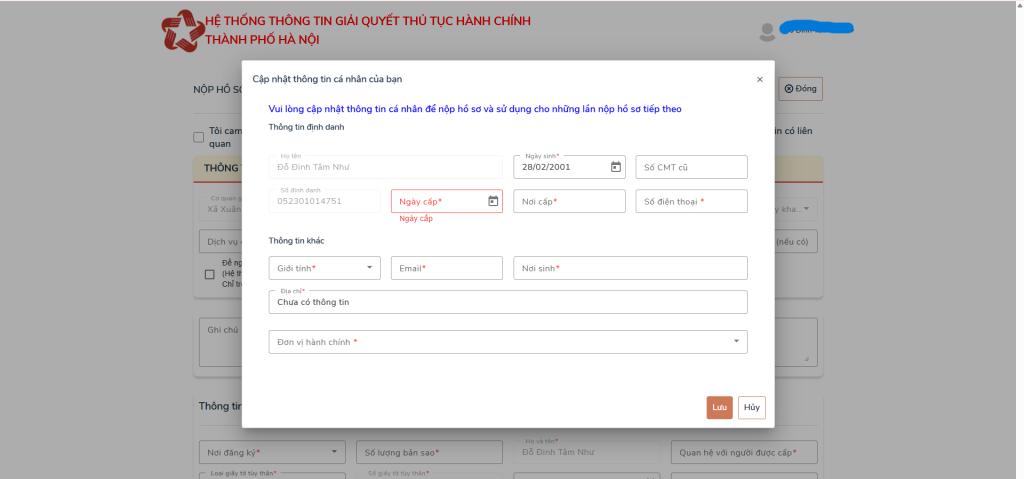This screenshot has width=1024, height=479.
Task: Click the blue Vui lòng cập nhật instruction text
Action: (475, 109)
